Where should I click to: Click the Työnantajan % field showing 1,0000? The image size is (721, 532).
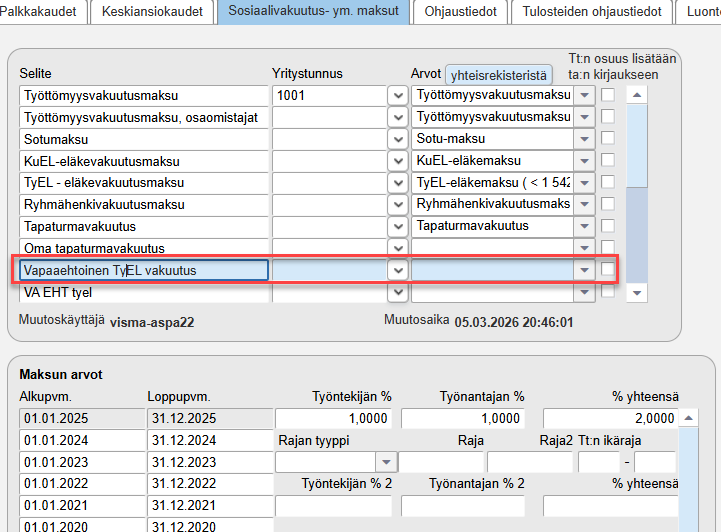[x=463, y=418]
